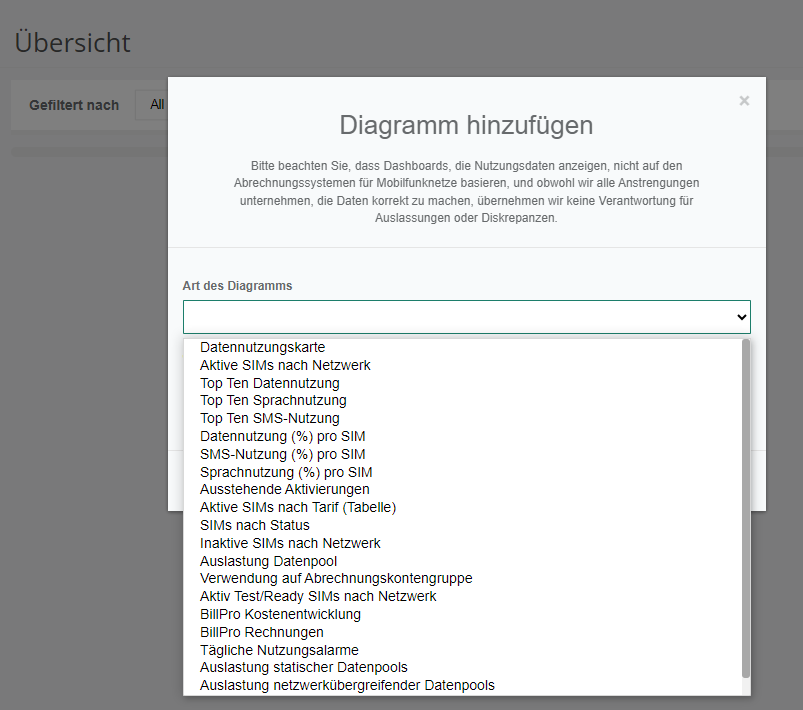This screenshot has height=710, width=803.
Task: Select "Tägliche Nutzungsalarme"
Action: (x=279, y=650)
